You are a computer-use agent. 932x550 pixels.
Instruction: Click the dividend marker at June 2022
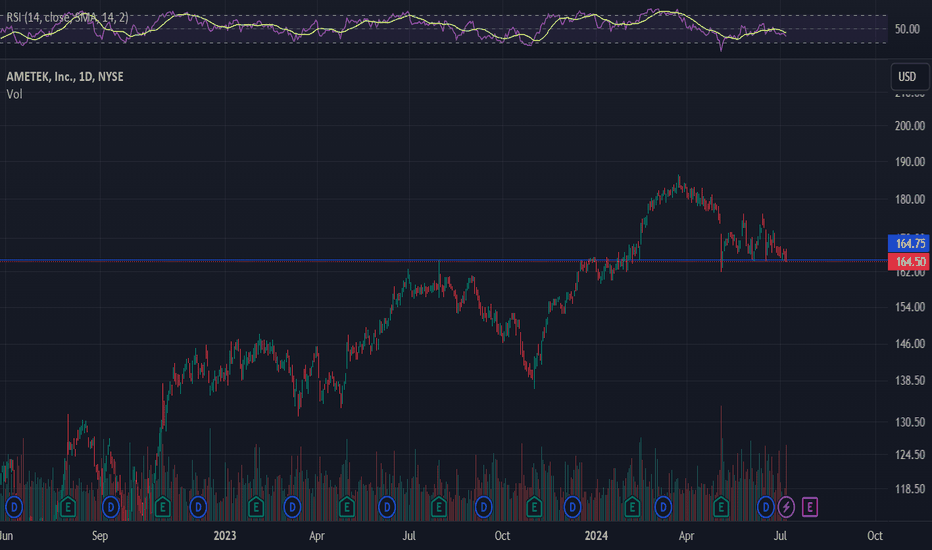point(14,507)
